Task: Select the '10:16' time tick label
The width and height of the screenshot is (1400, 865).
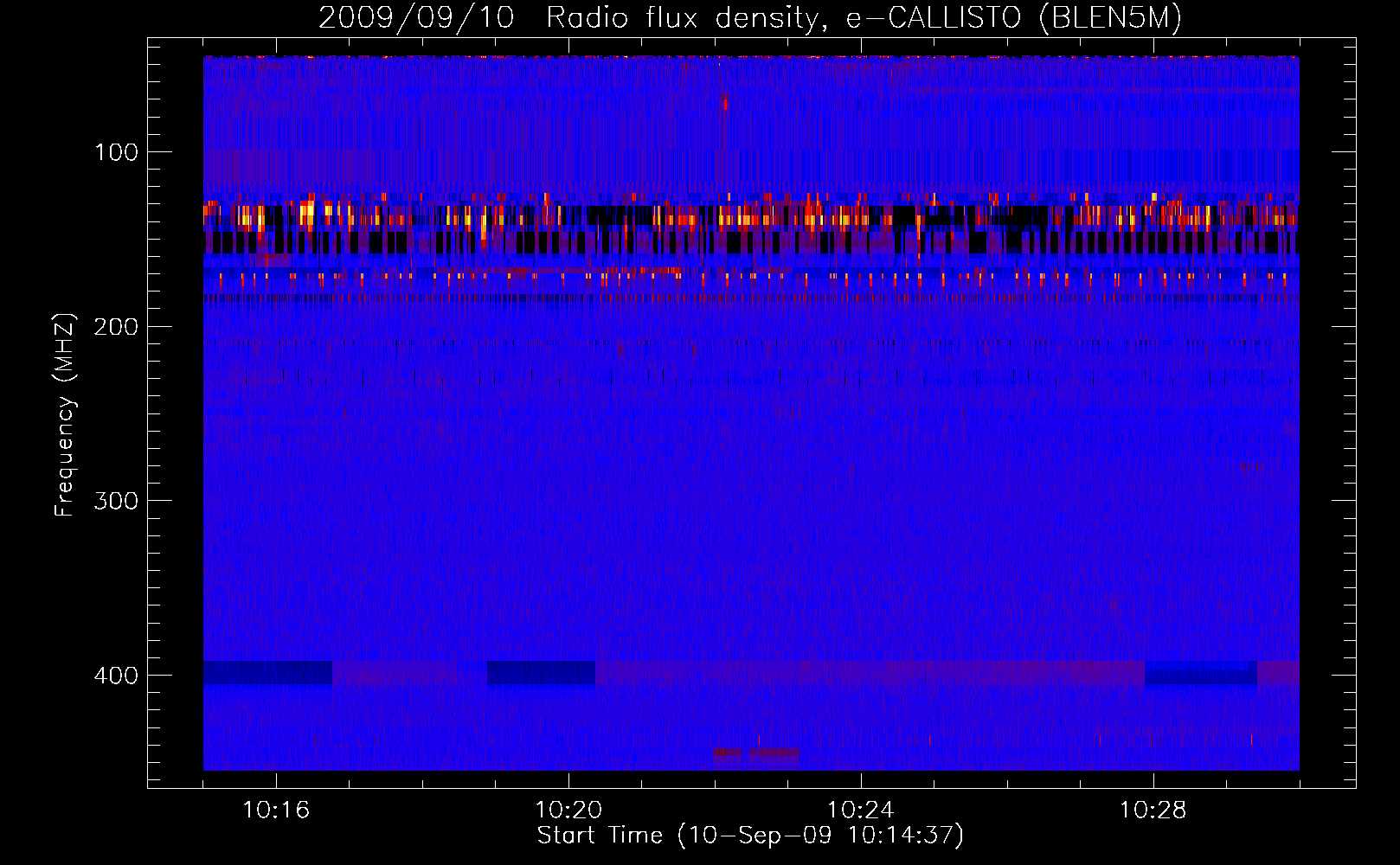Action: tap(276, 811)
